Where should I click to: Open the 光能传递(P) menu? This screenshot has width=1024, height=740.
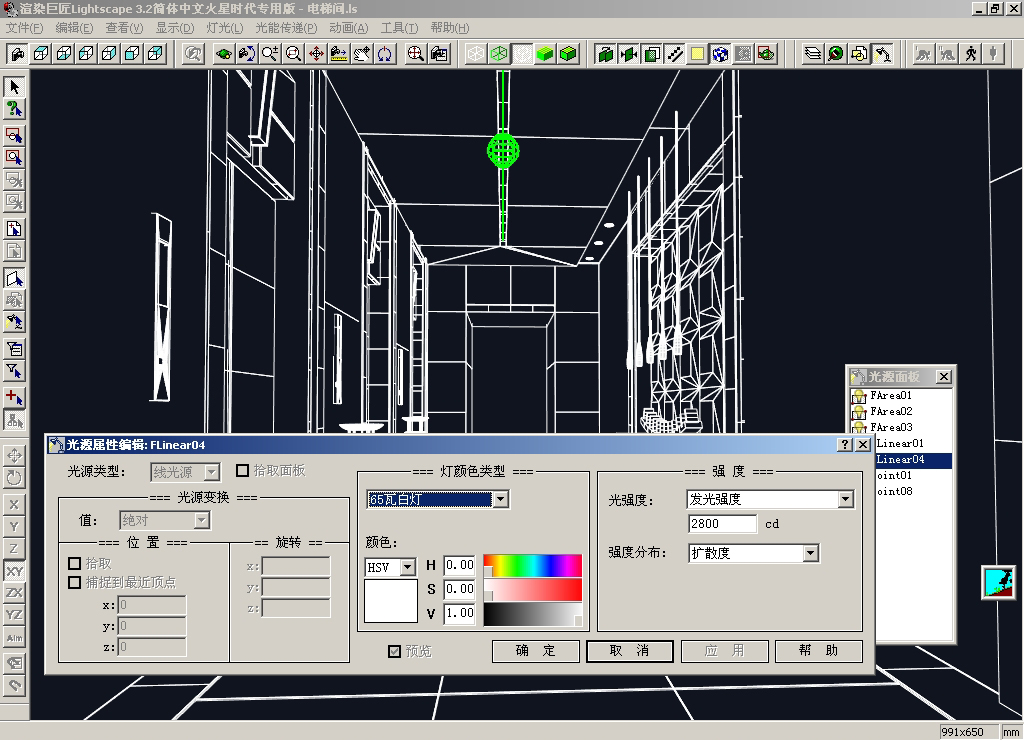coord(286,28)
